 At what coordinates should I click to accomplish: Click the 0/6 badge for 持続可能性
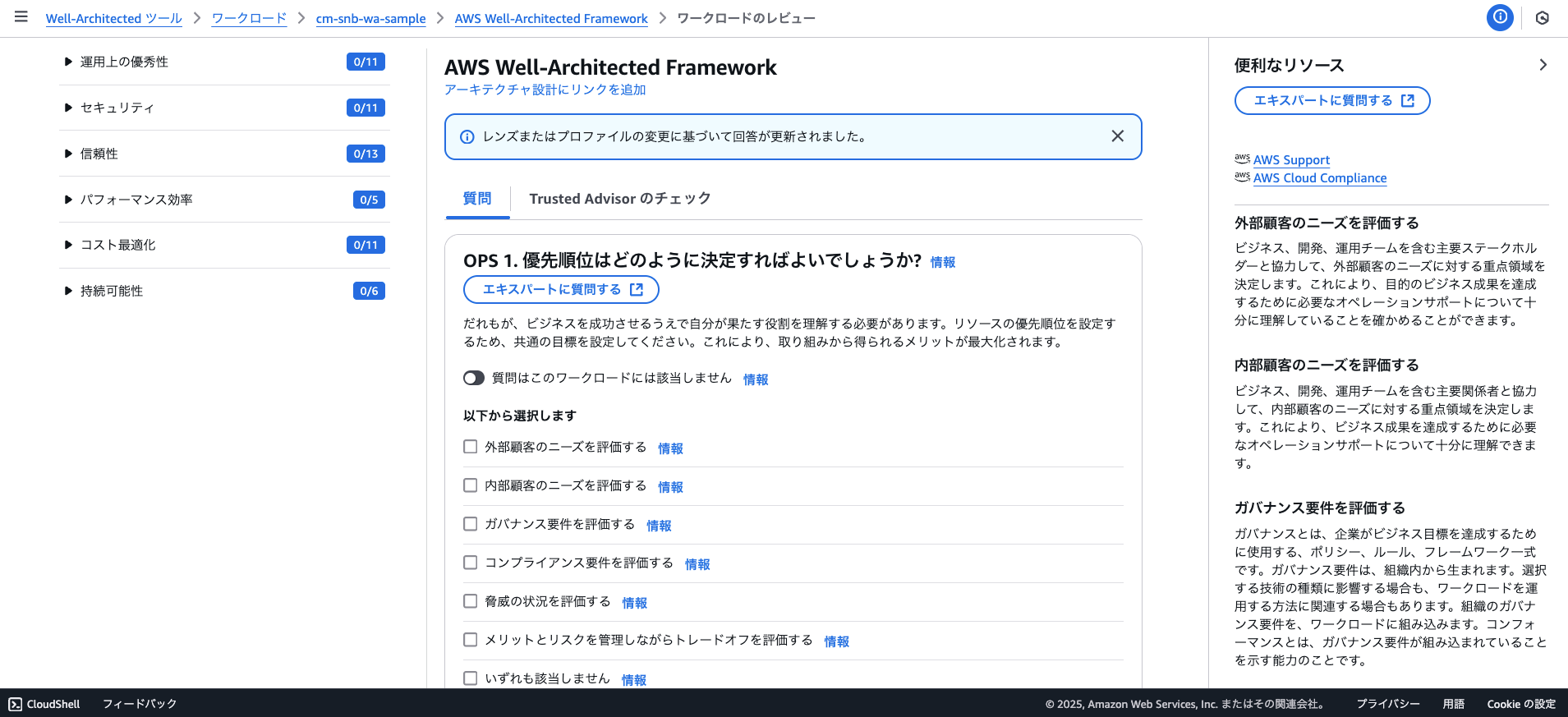coord(369,291)
